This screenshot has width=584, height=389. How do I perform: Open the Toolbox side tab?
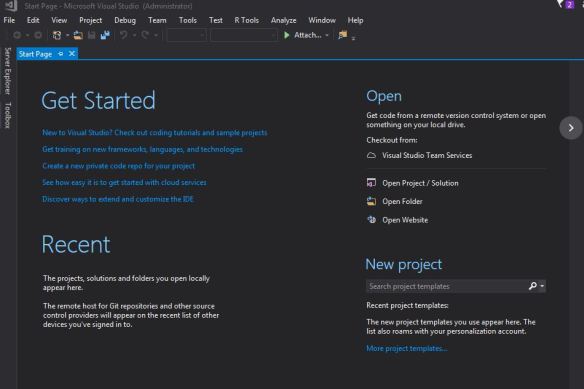pos(7,115)
